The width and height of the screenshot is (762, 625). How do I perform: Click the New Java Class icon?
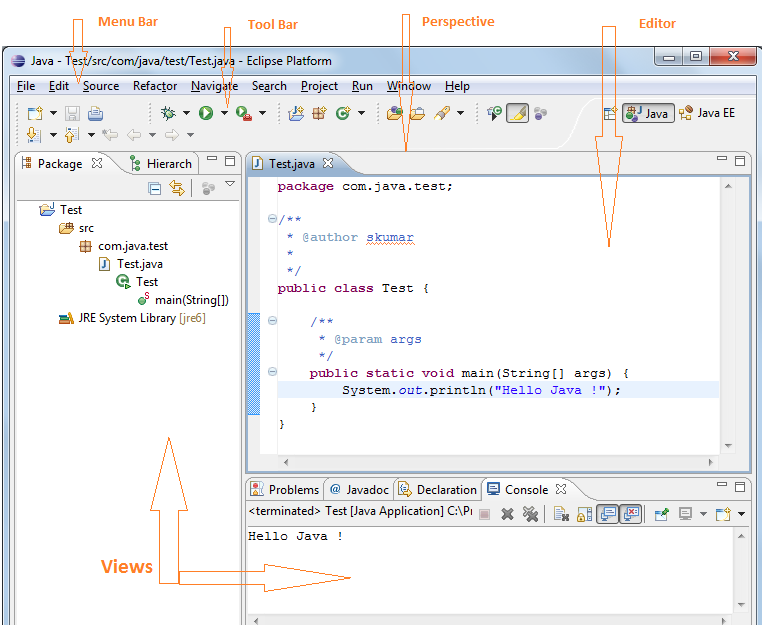tap(343, 113)
